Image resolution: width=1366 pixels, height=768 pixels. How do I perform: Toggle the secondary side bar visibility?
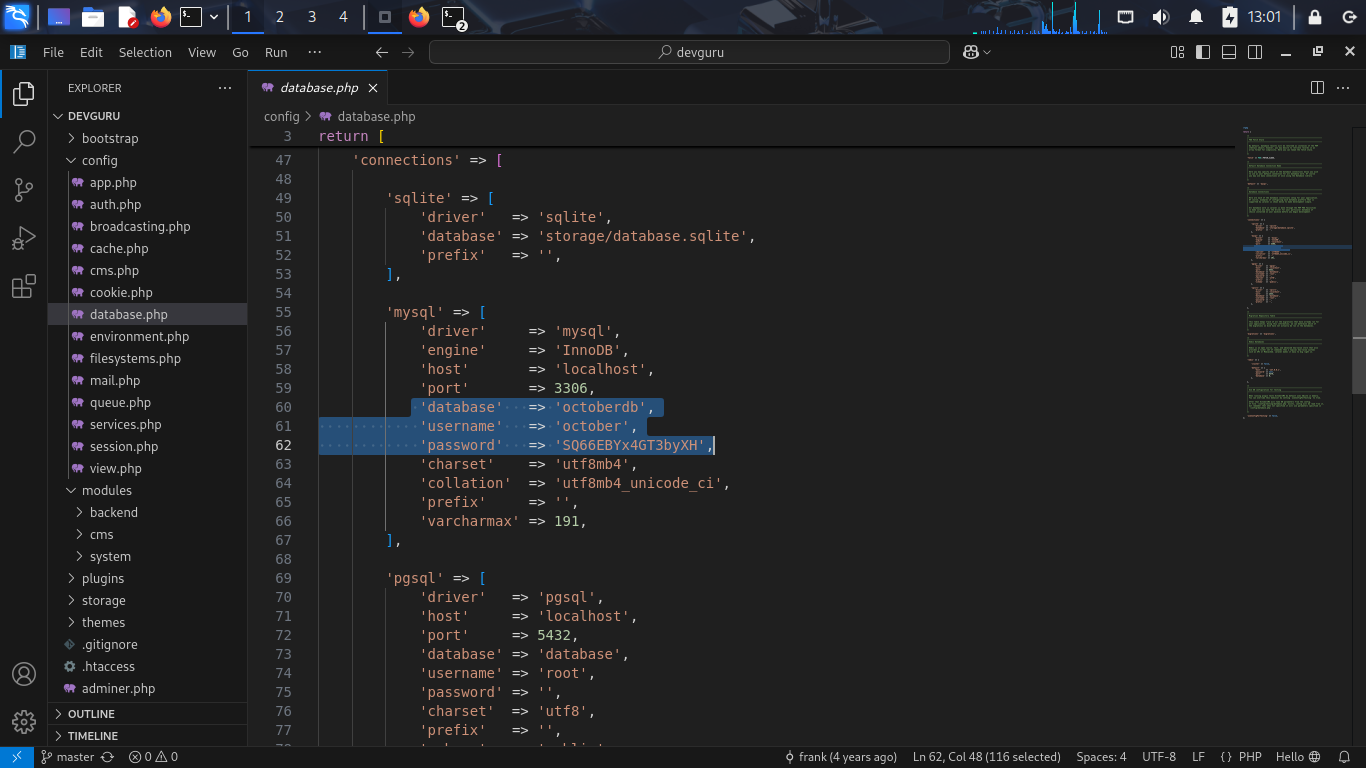(x=1255, y=53)
